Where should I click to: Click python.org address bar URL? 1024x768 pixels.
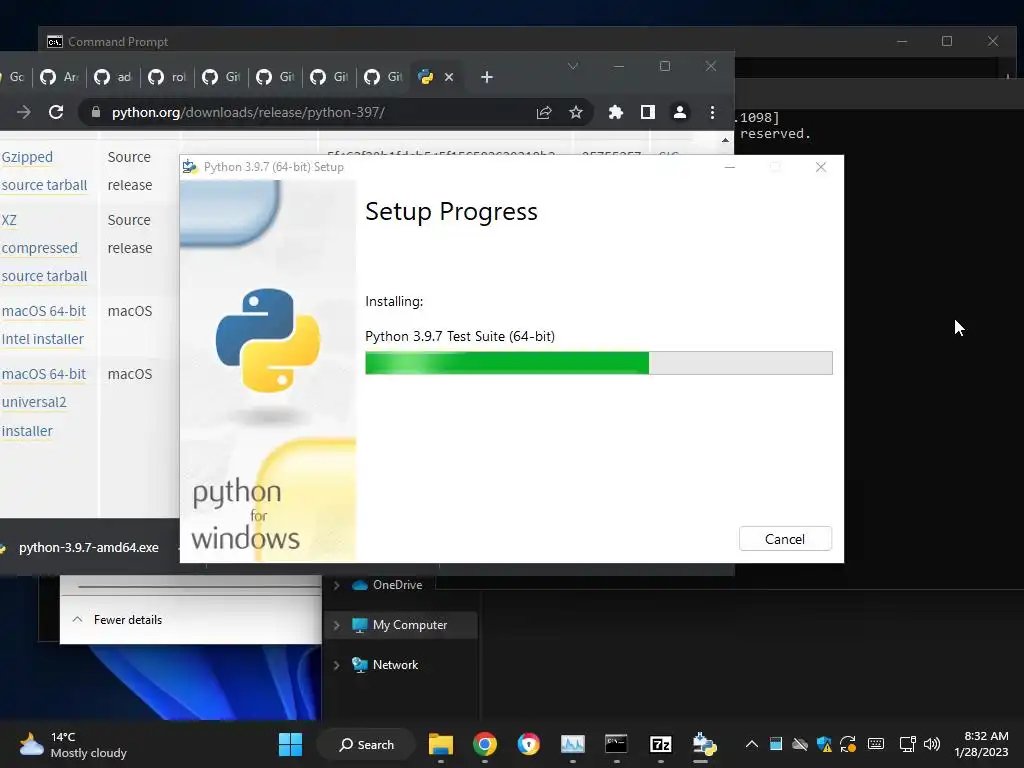248,112
